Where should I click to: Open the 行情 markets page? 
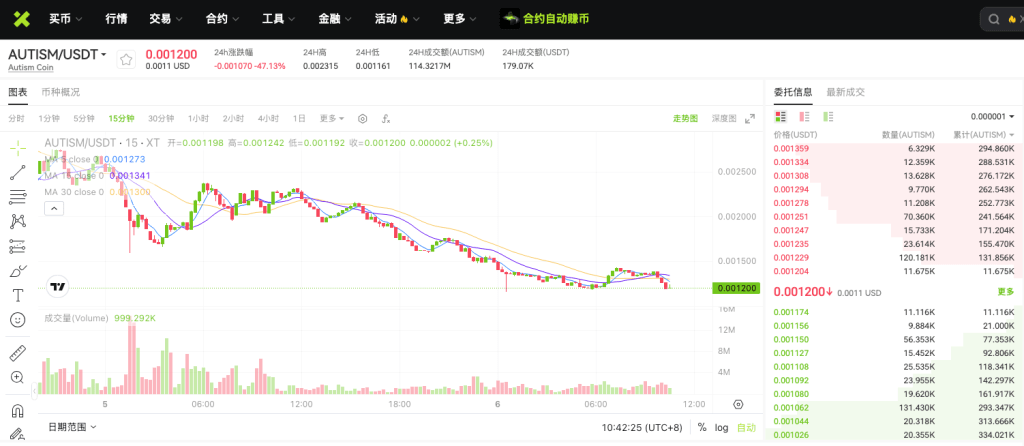pyautogui.click(x=116, y=19)
